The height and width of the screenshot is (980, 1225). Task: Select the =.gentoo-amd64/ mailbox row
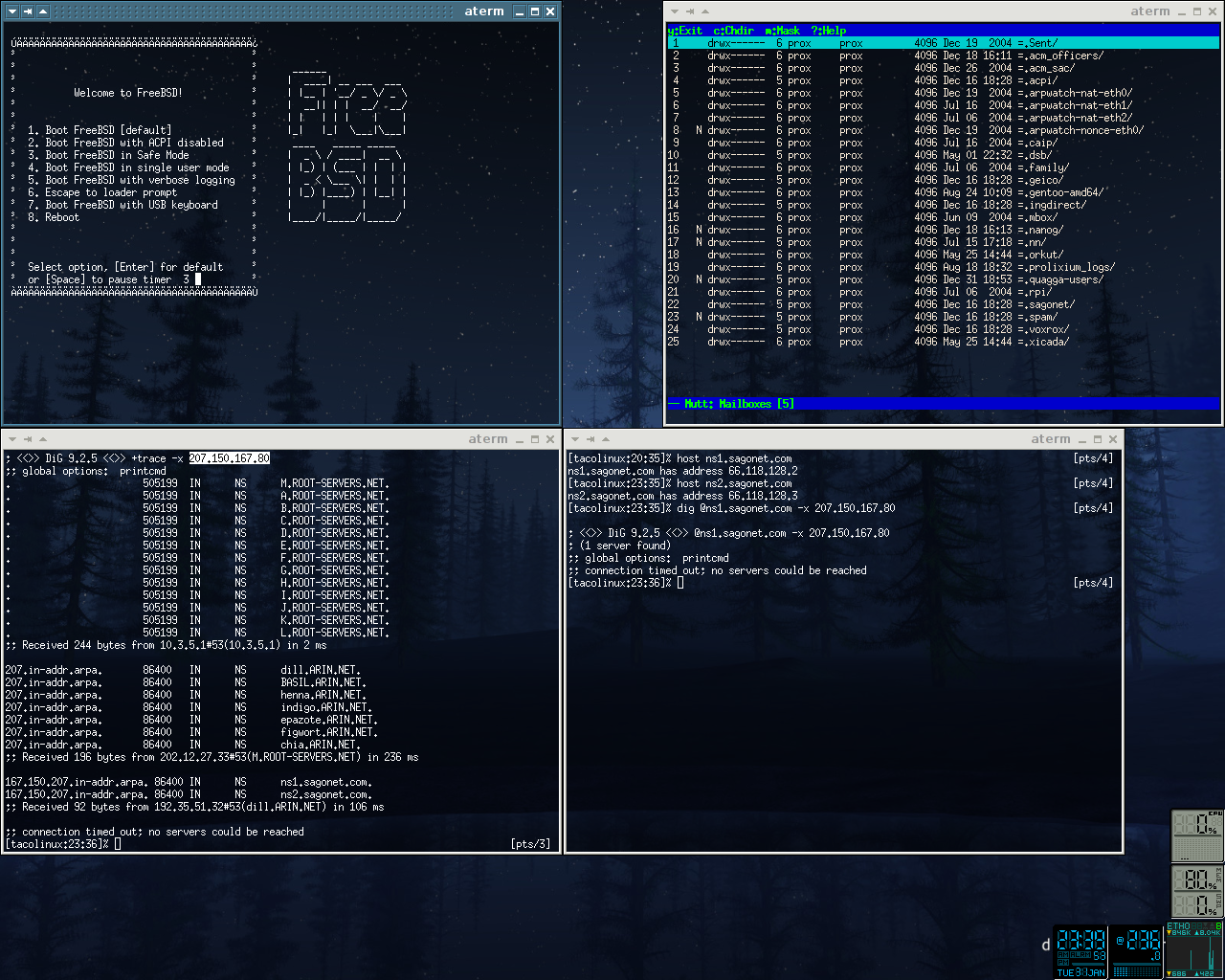[x=944, y=192]
